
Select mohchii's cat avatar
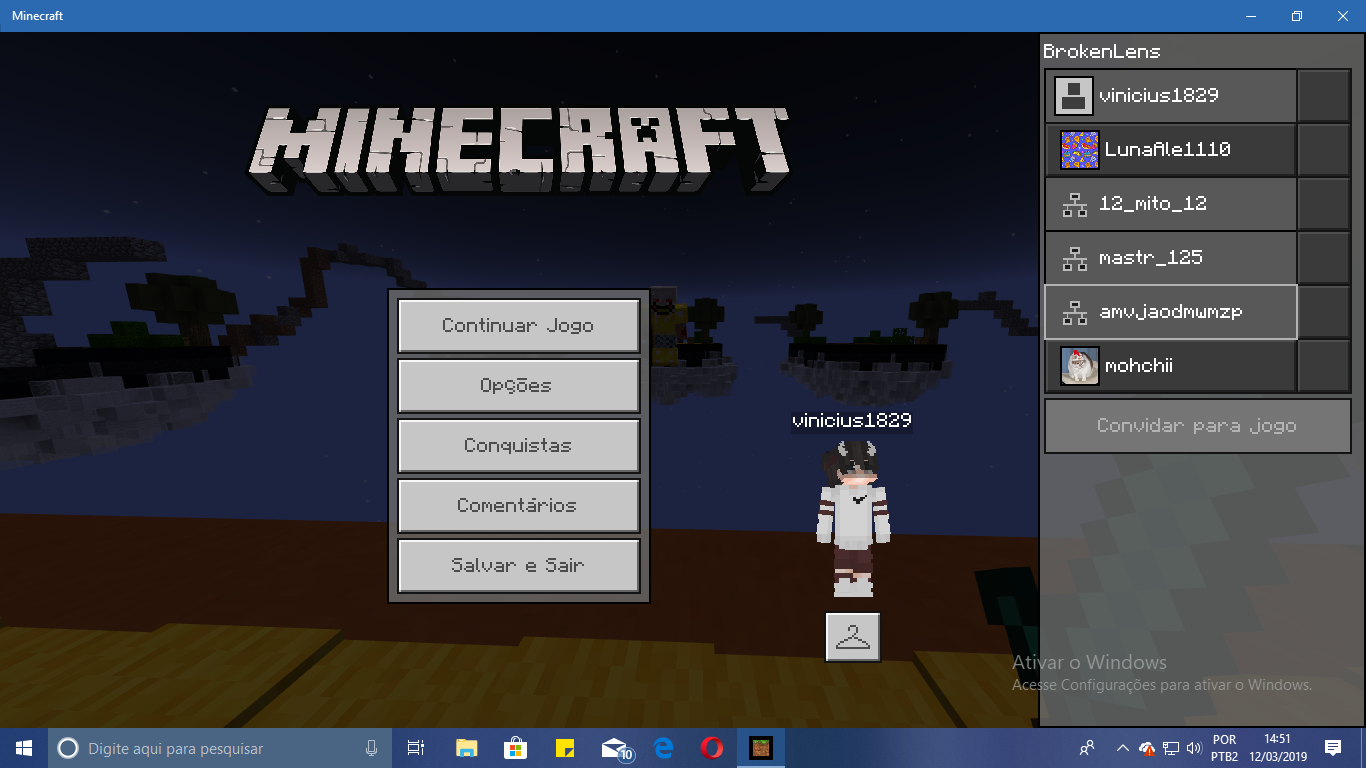coord(1080,366)
